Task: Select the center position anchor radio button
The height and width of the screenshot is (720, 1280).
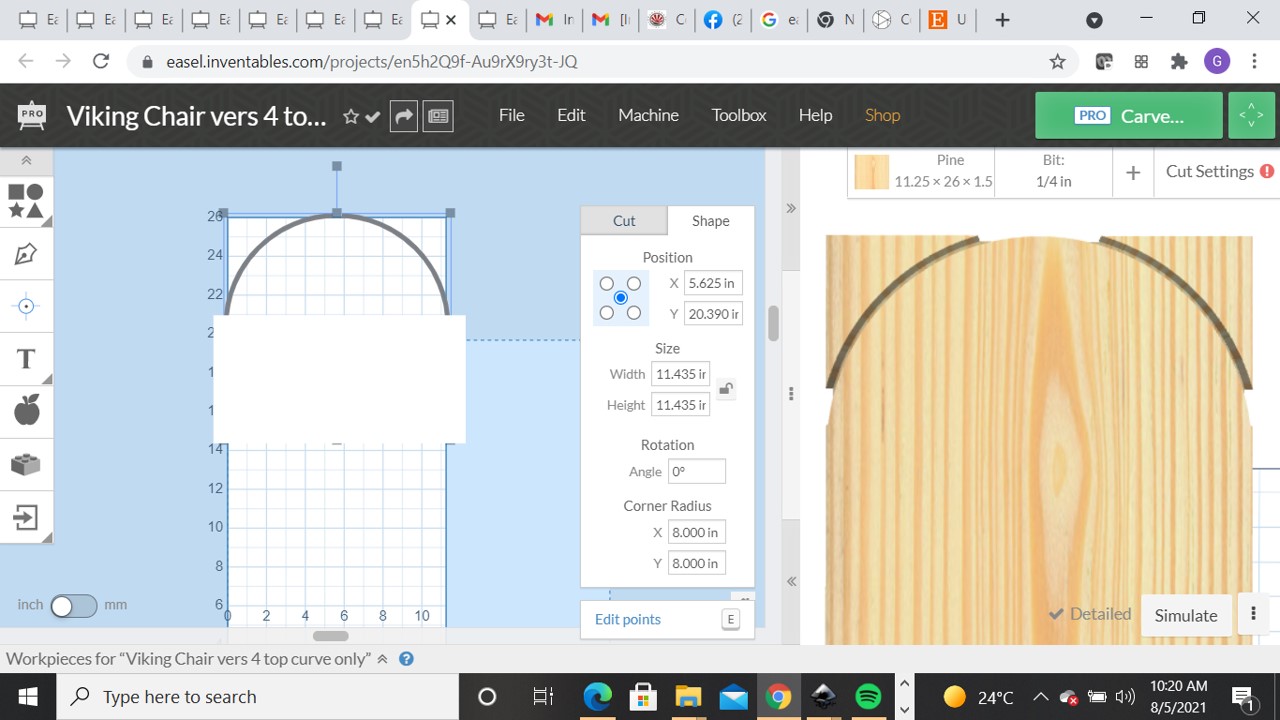Action: coord(620,297)
